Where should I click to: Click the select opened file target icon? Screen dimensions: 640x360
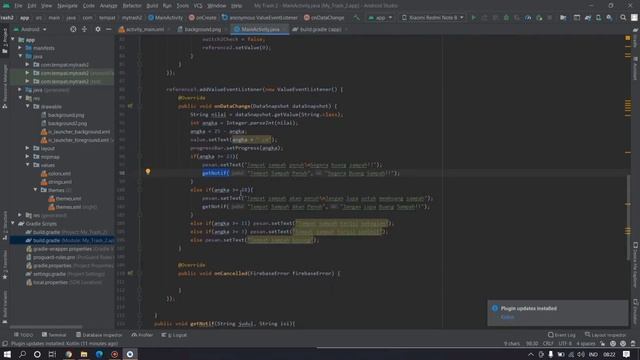pos(73,29)
